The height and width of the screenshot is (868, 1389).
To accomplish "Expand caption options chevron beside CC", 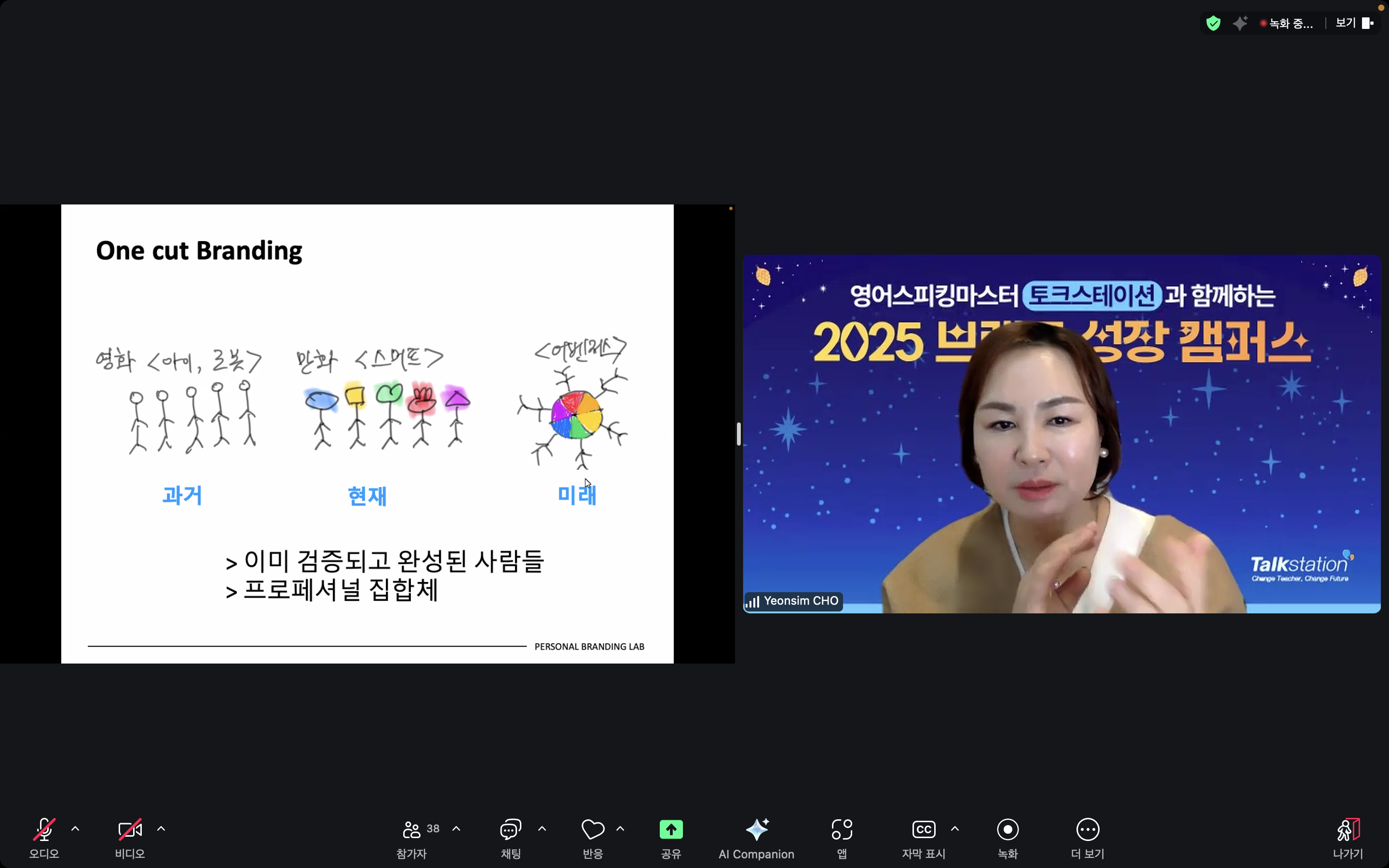I will tap(955, 828).
